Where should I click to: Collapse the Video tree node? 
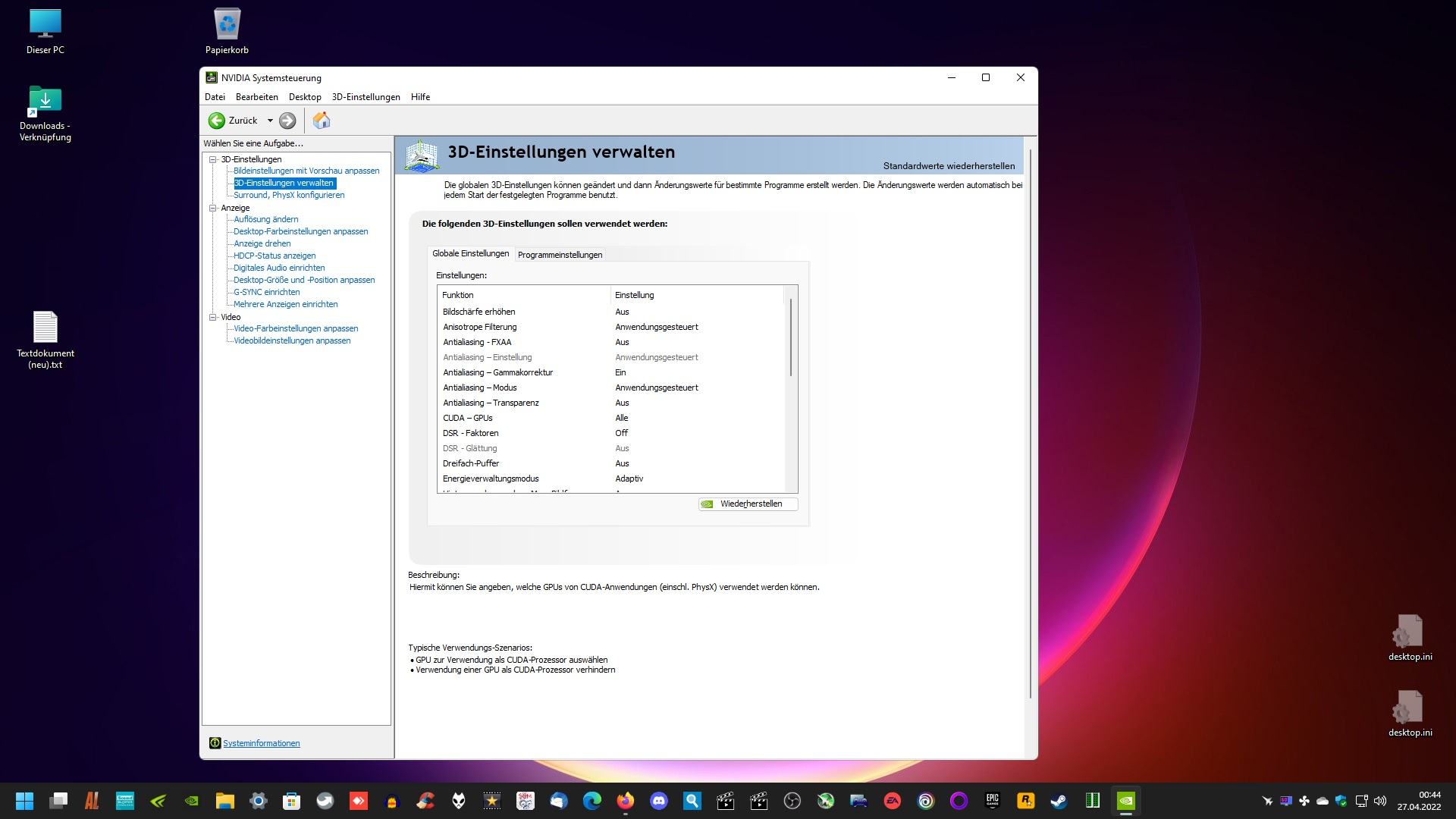[x=213, y=317]
